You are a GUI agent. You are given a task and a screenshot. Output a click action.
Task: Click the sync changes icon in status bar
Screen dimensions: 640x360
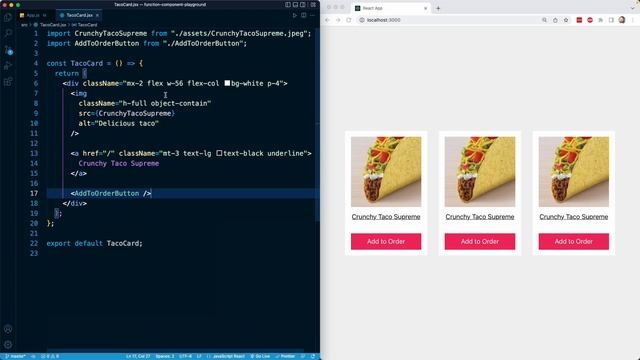pos(33,356)
